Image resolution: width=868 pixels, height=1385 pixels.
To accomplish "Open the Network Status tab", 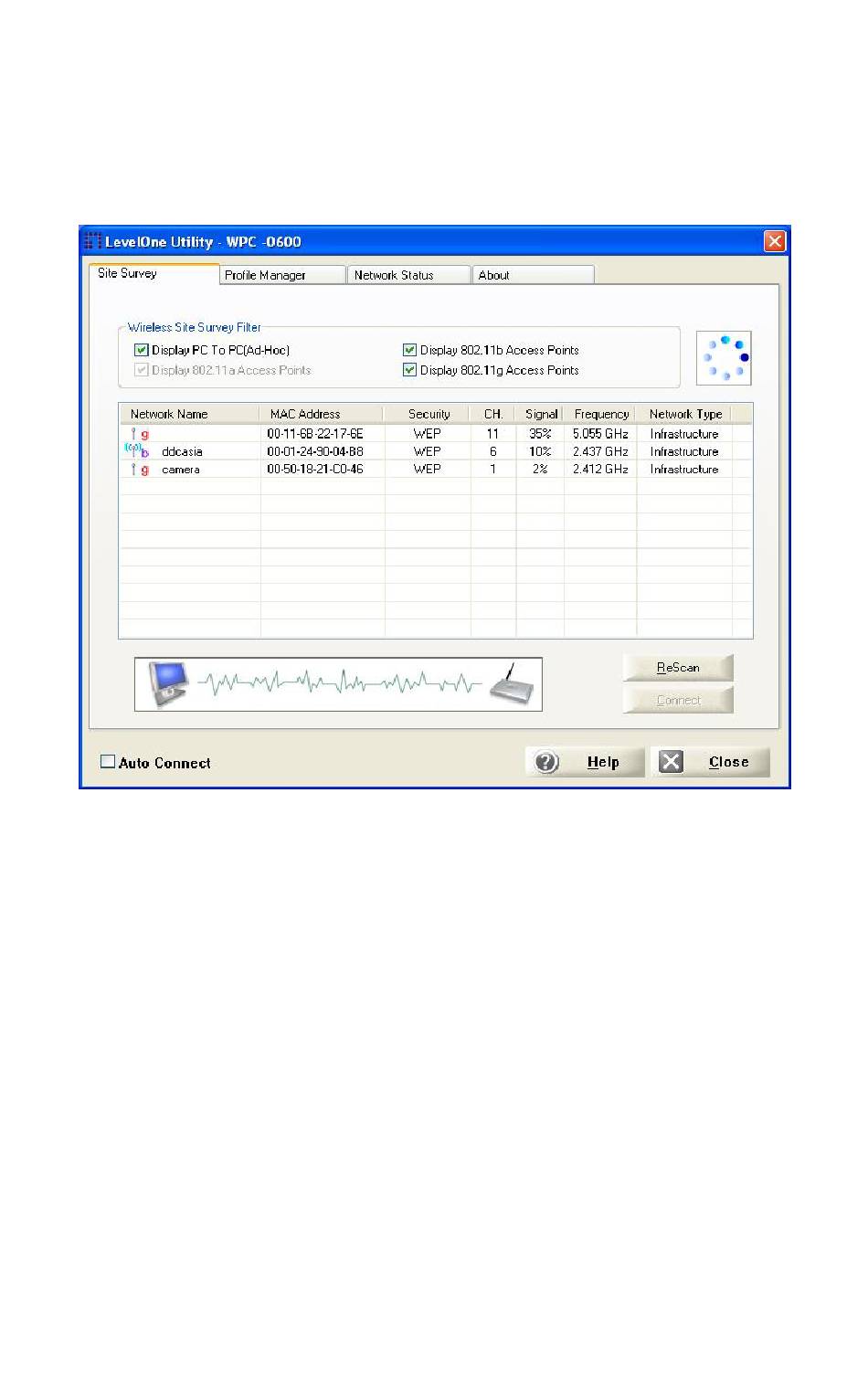I will click(x=408, y=275).
